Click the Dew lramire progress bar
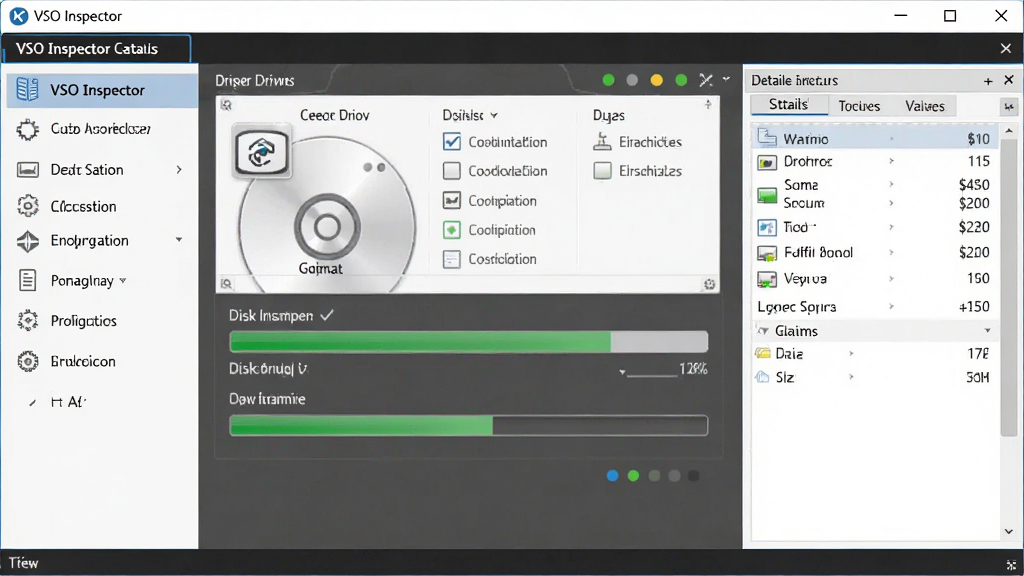The width and height of the screenshot is (1024, 576). (469, 426)
